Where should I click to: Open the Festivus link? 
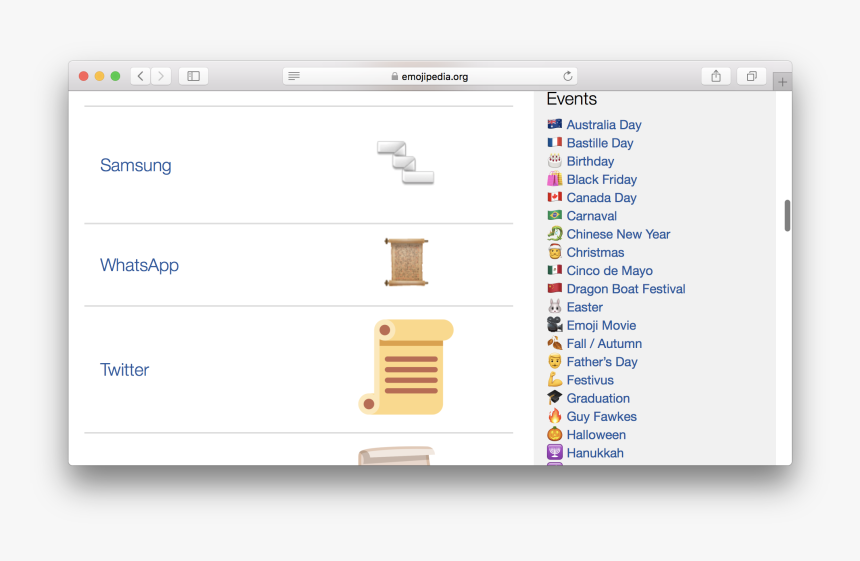tap(590, 380)
